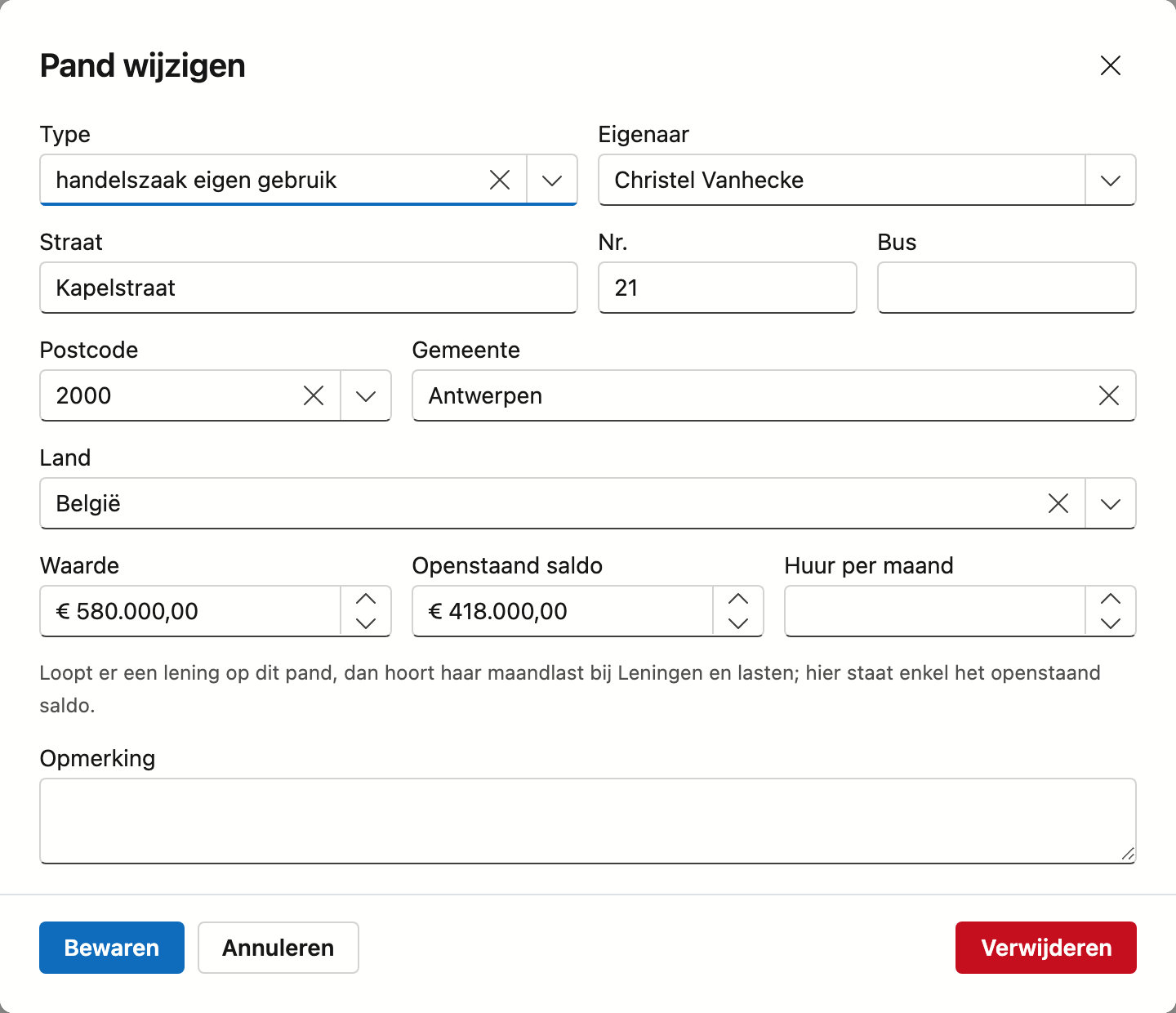This screenshot has width=1176, height=1013.
Task: Grab the Opmerking textarea resize handle
Action: click(1127, 854)
